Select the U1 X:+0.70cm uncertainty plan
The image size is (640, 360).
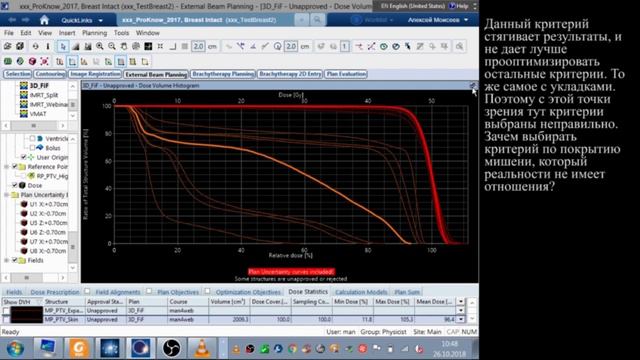[49, 204]
